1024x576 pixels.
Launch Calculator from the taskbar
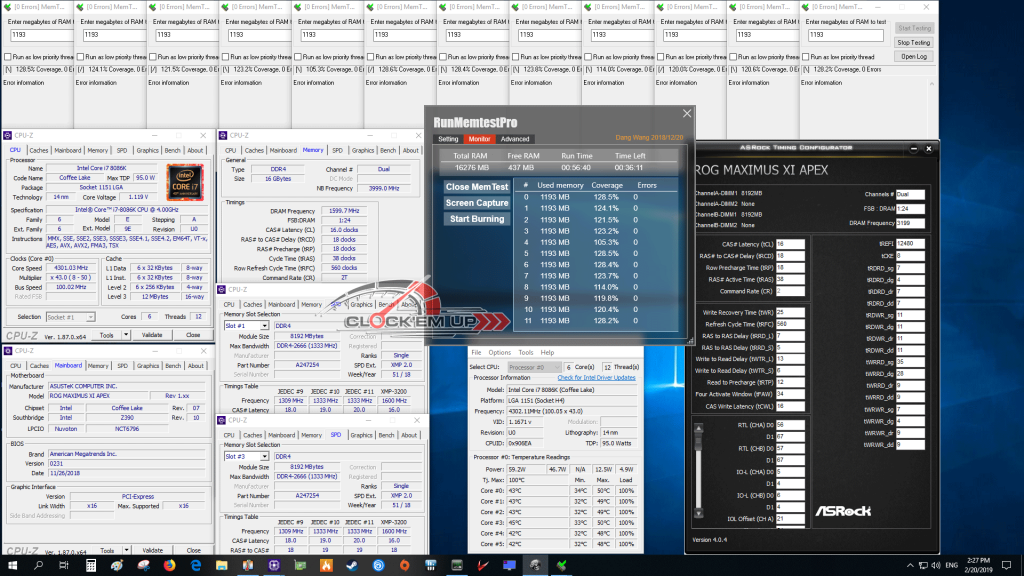coord(91,565)
